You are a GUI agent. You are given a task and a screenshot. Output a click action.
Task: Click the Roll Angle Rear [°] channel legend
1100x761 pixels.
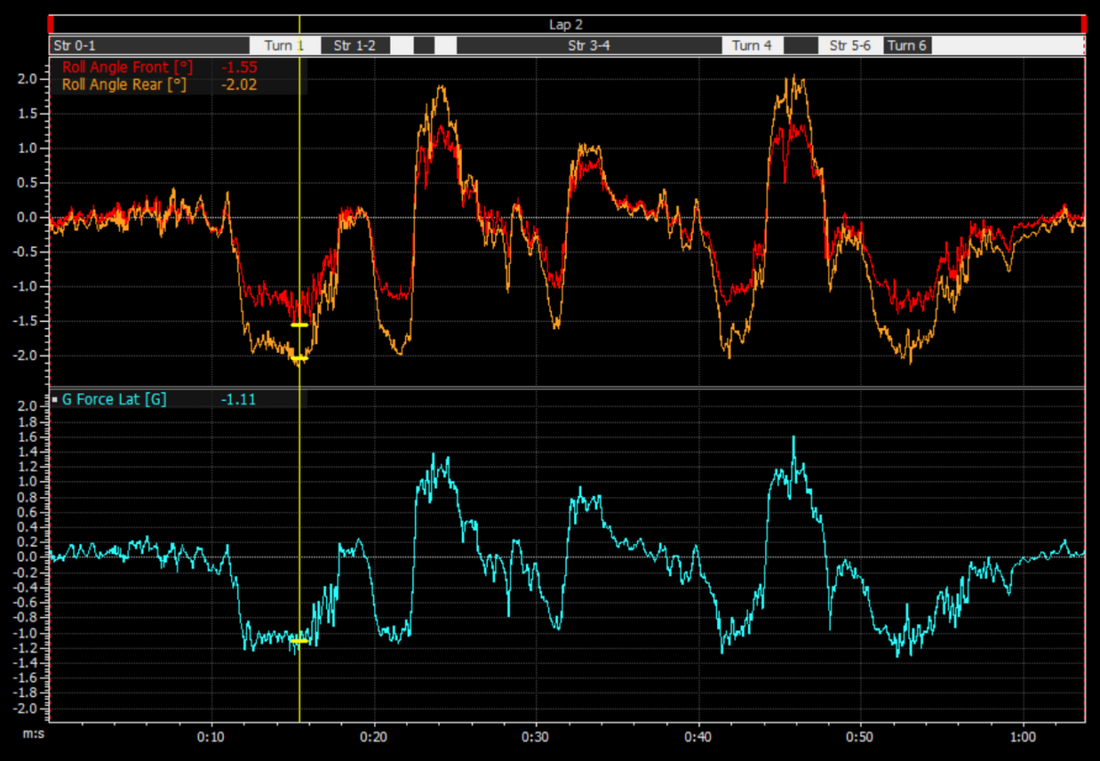click(124, 85)
